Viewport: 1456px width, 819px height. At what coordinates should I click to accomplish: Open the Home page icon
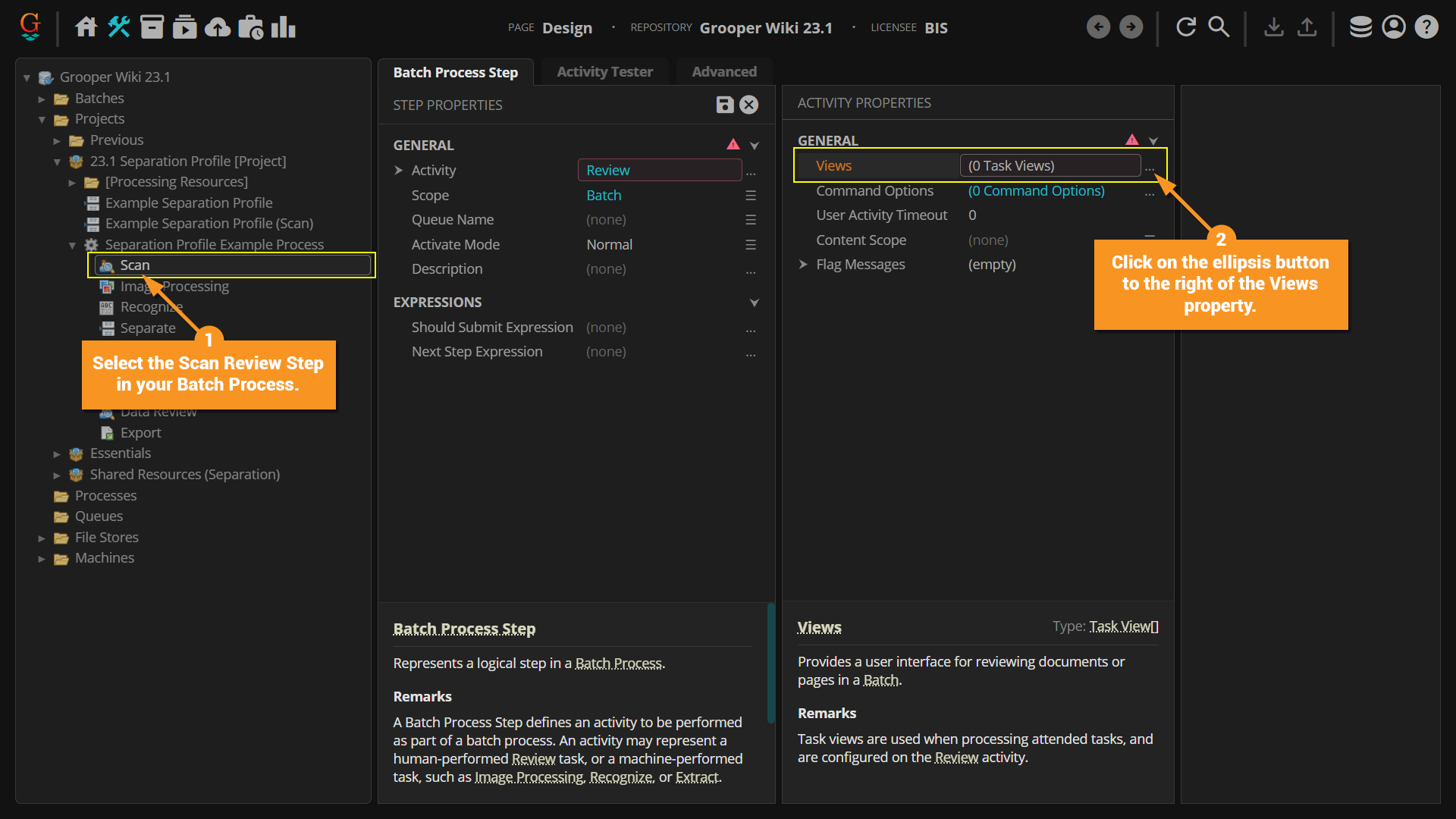86,27
